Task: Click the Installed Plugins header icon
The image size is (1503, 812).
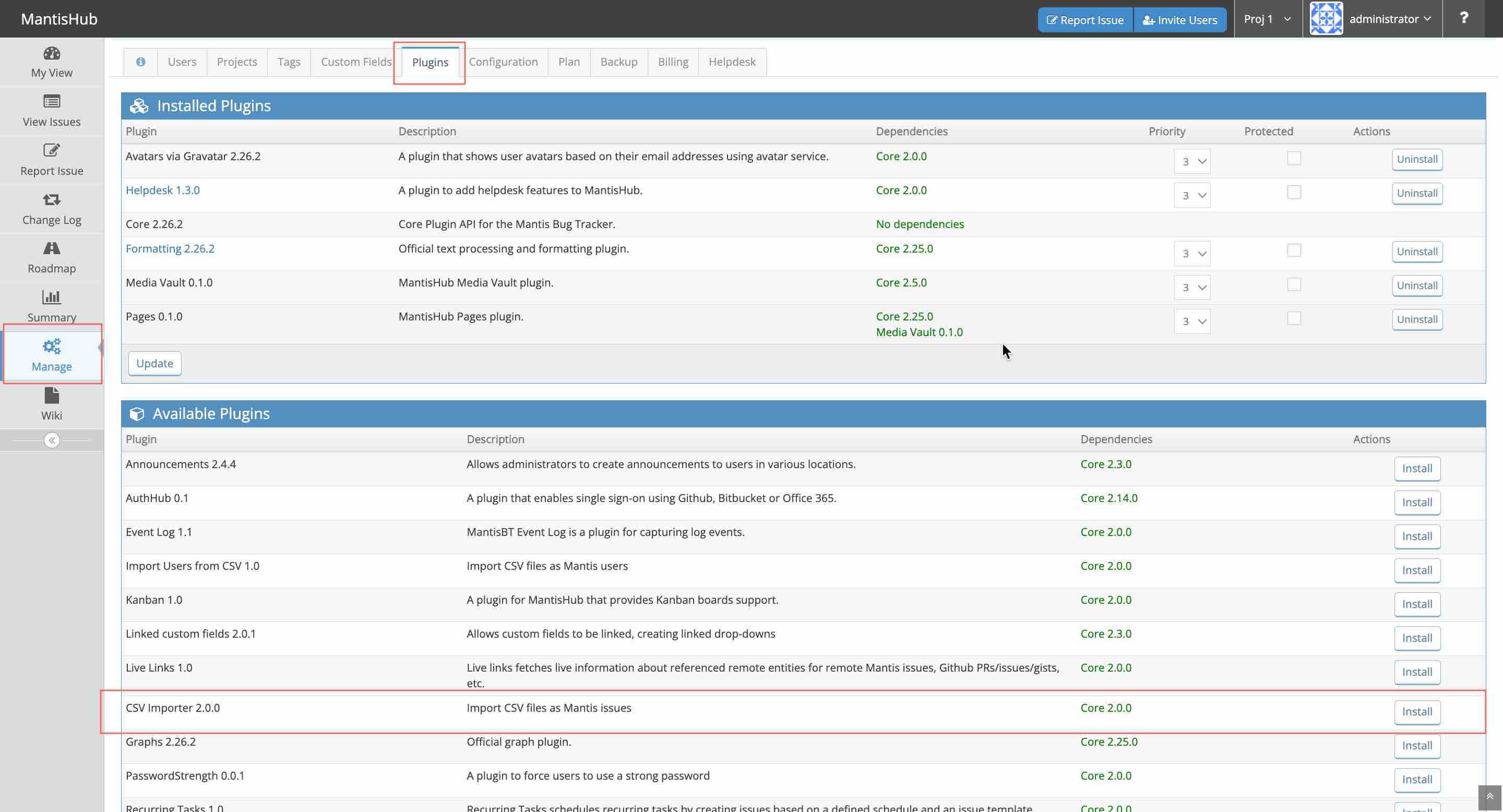Action: [x=139, y=105]
